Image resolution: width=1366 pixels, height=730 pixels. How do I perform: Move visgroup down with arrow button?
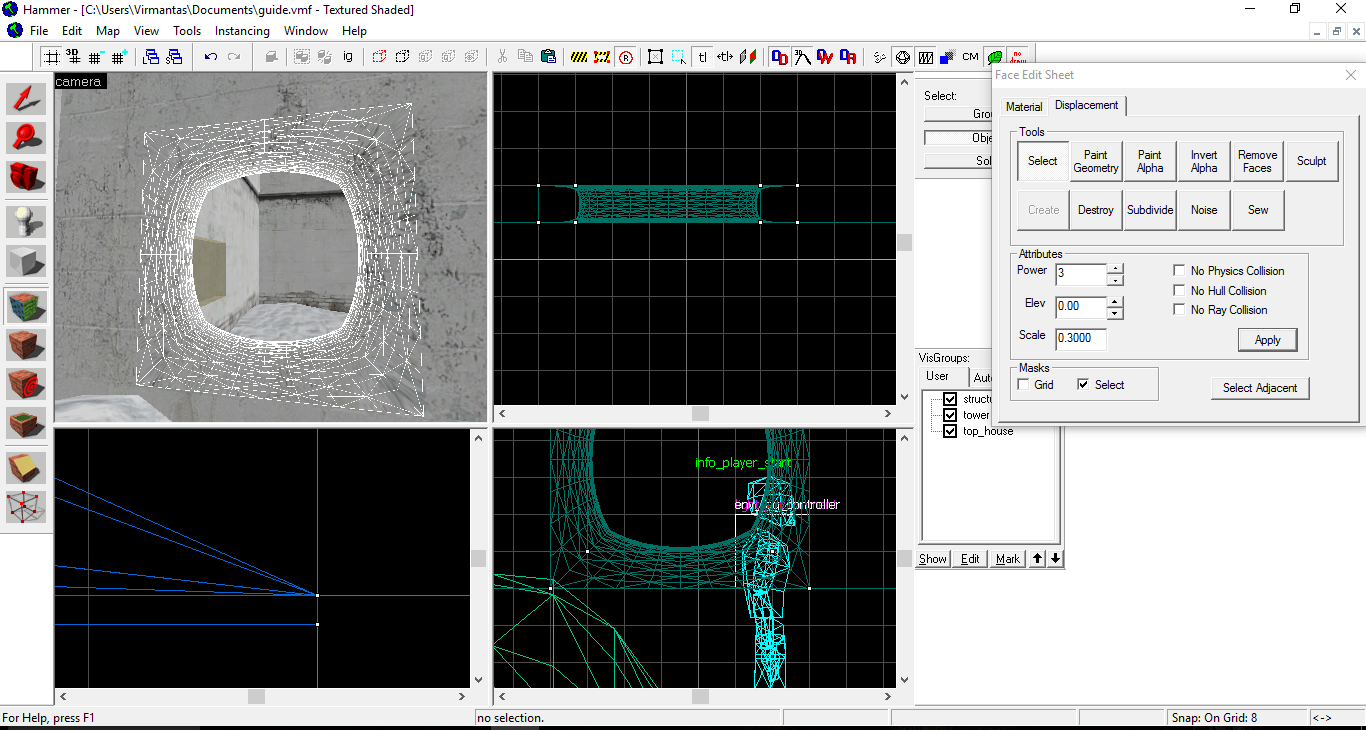[1055, 559]
